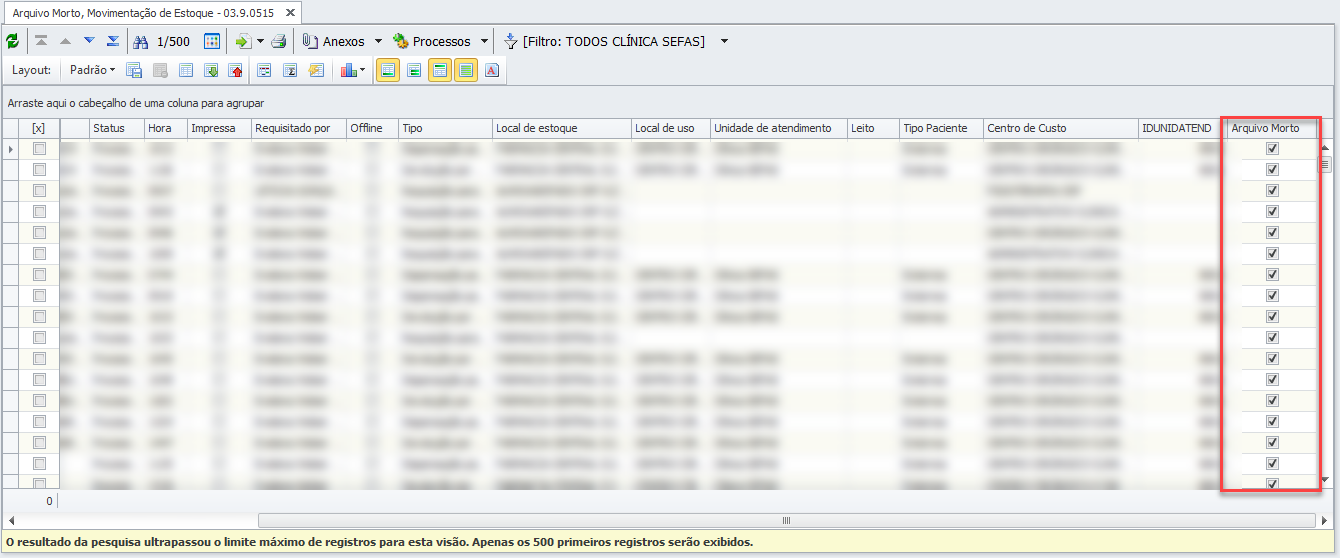
Task: Go to the previous record
Action: [x=65, y=42]
